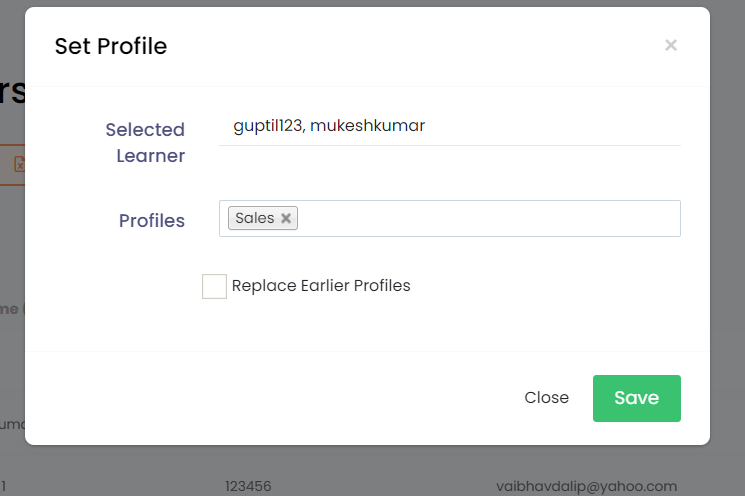Screen dimensions: 745x496
Task: Click the Set Profile dialog title
Action: 111,46
